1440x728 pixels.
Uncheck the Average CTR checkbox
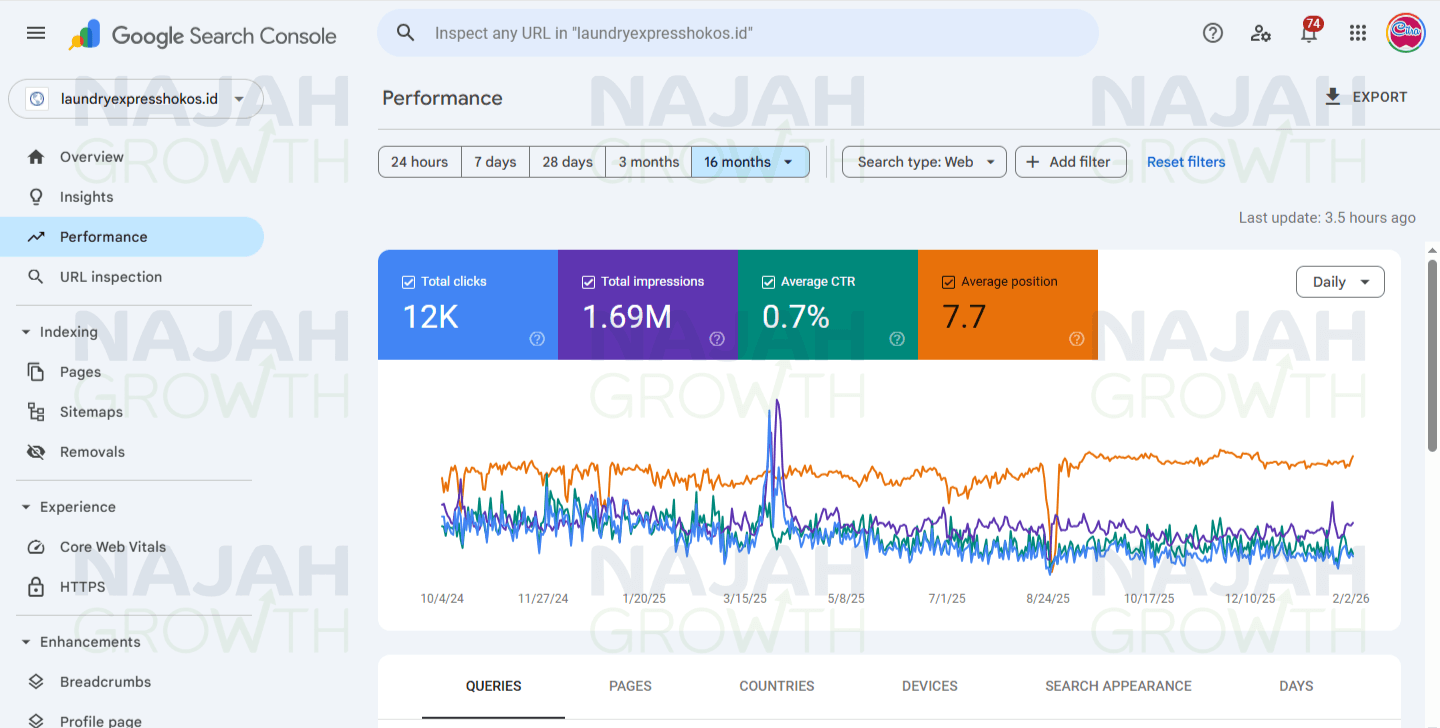(x=768, y=282)
